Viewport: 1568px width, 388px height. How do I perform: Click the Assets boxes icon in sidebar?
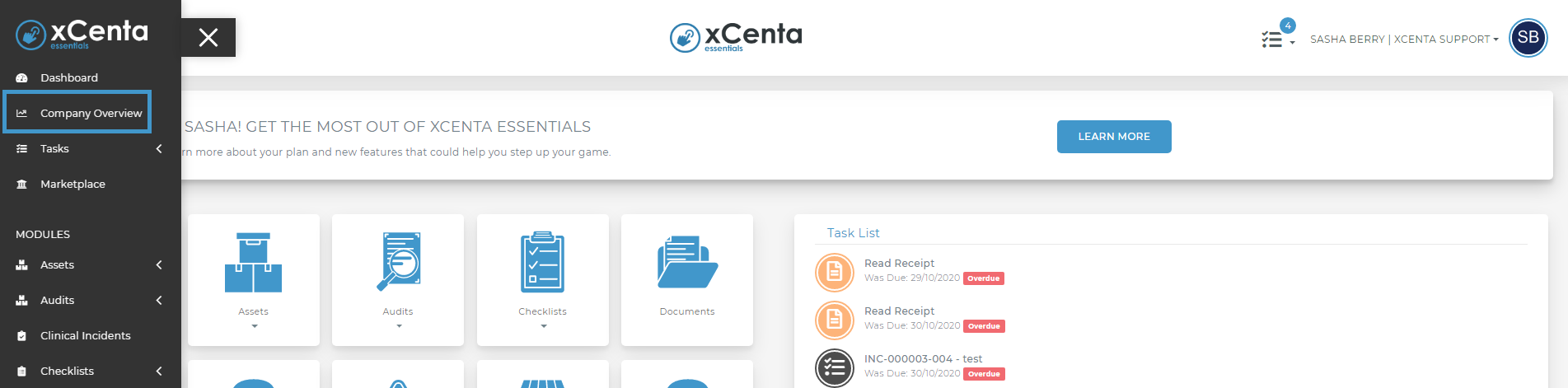click(22, 264)
